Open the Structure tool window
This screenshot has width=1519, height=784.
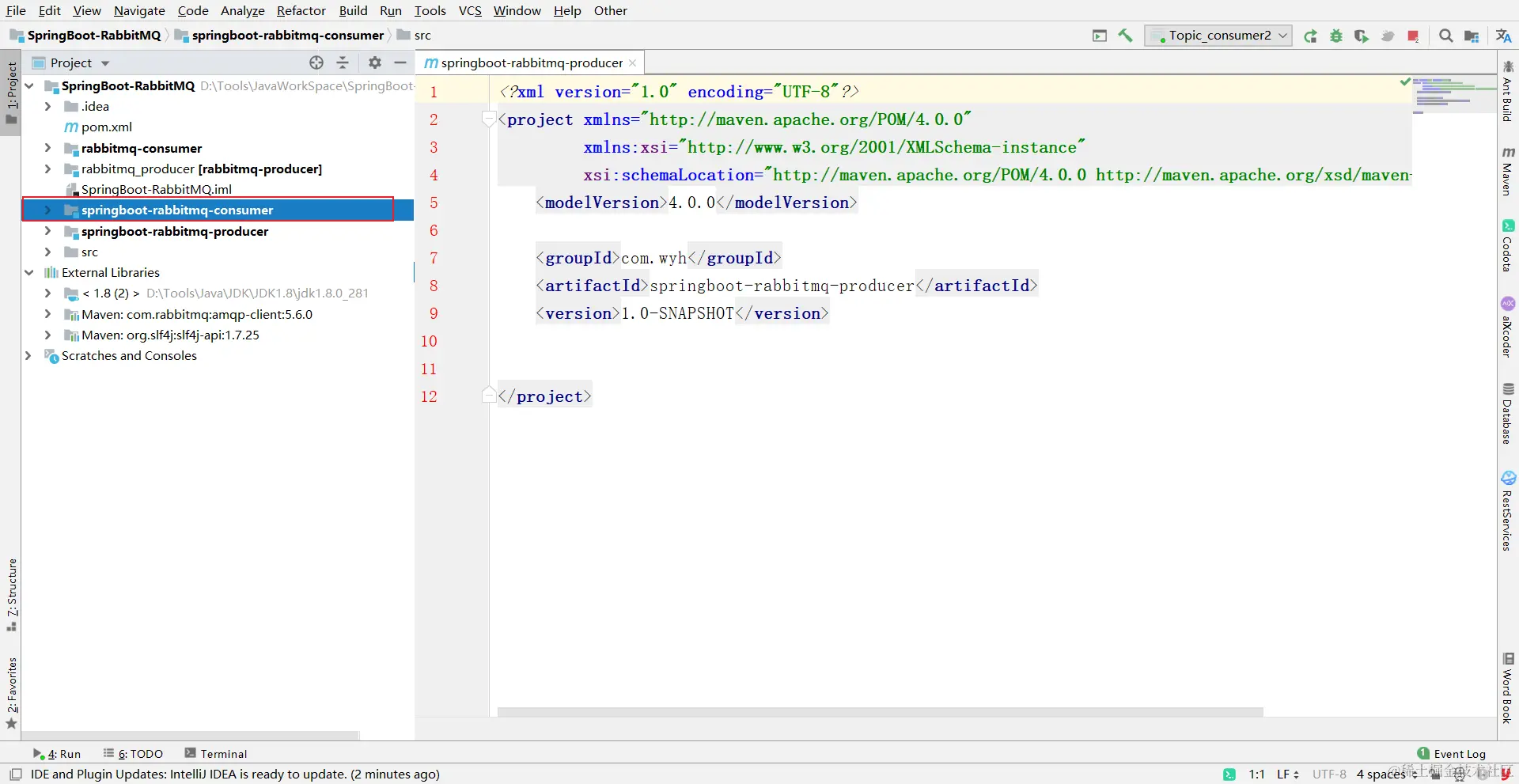pos(11,595)
